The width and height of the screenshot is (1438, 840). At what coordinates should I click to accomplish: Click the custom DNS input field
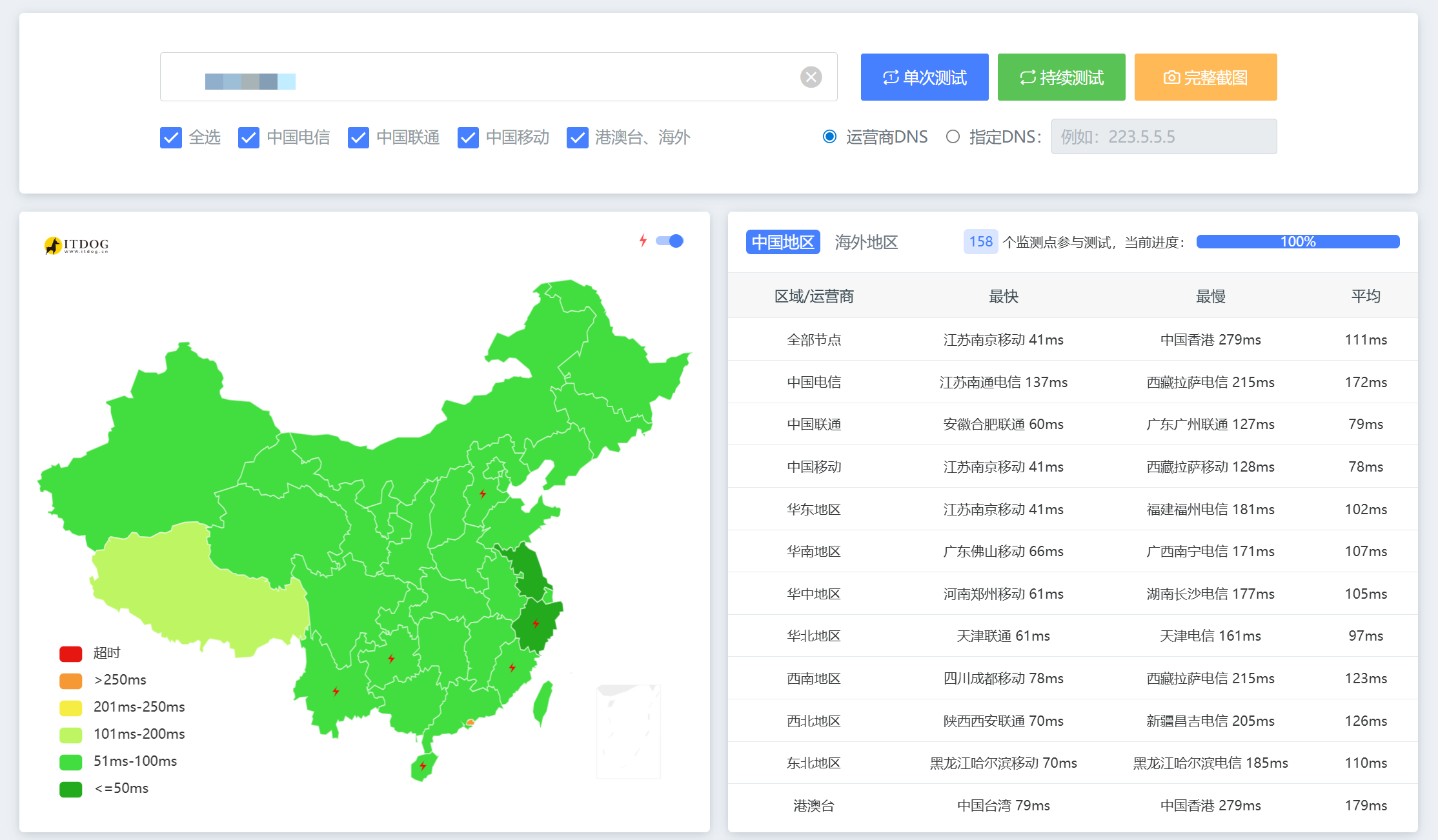pyautogui.click(x=1163, y=137)
